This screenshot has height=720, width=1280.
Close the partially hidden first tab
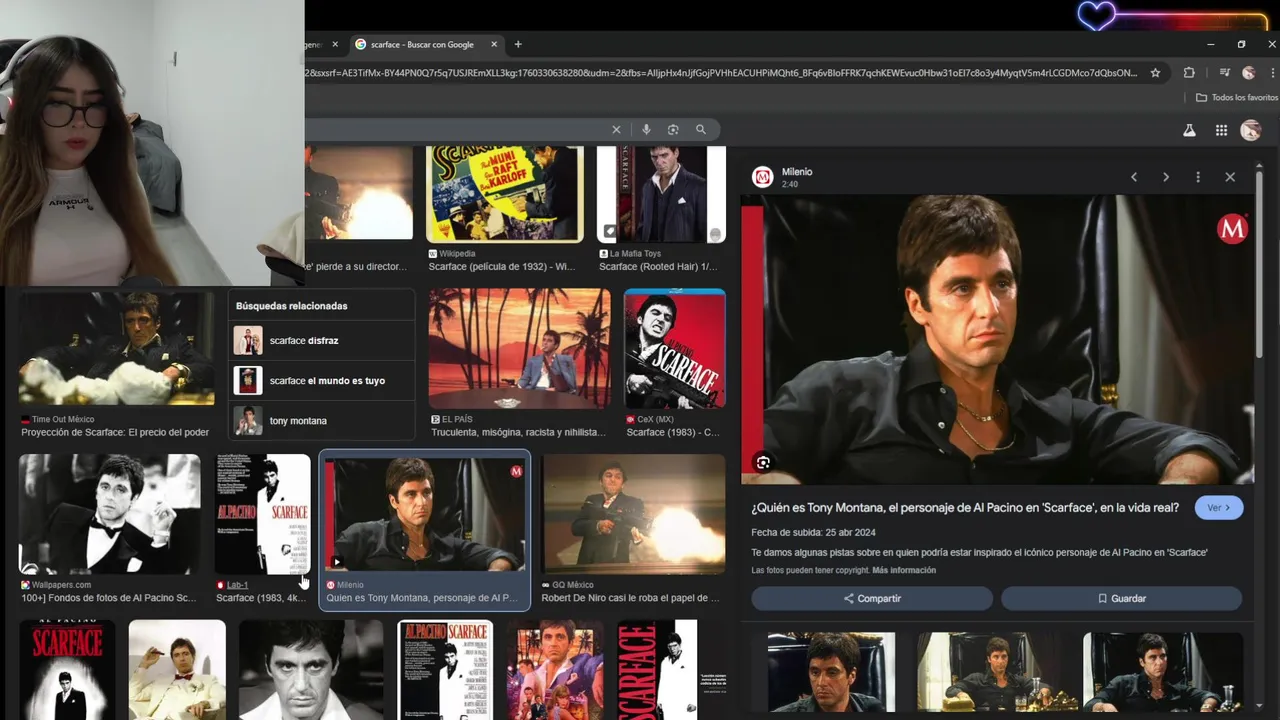click(x=335, y=44)
